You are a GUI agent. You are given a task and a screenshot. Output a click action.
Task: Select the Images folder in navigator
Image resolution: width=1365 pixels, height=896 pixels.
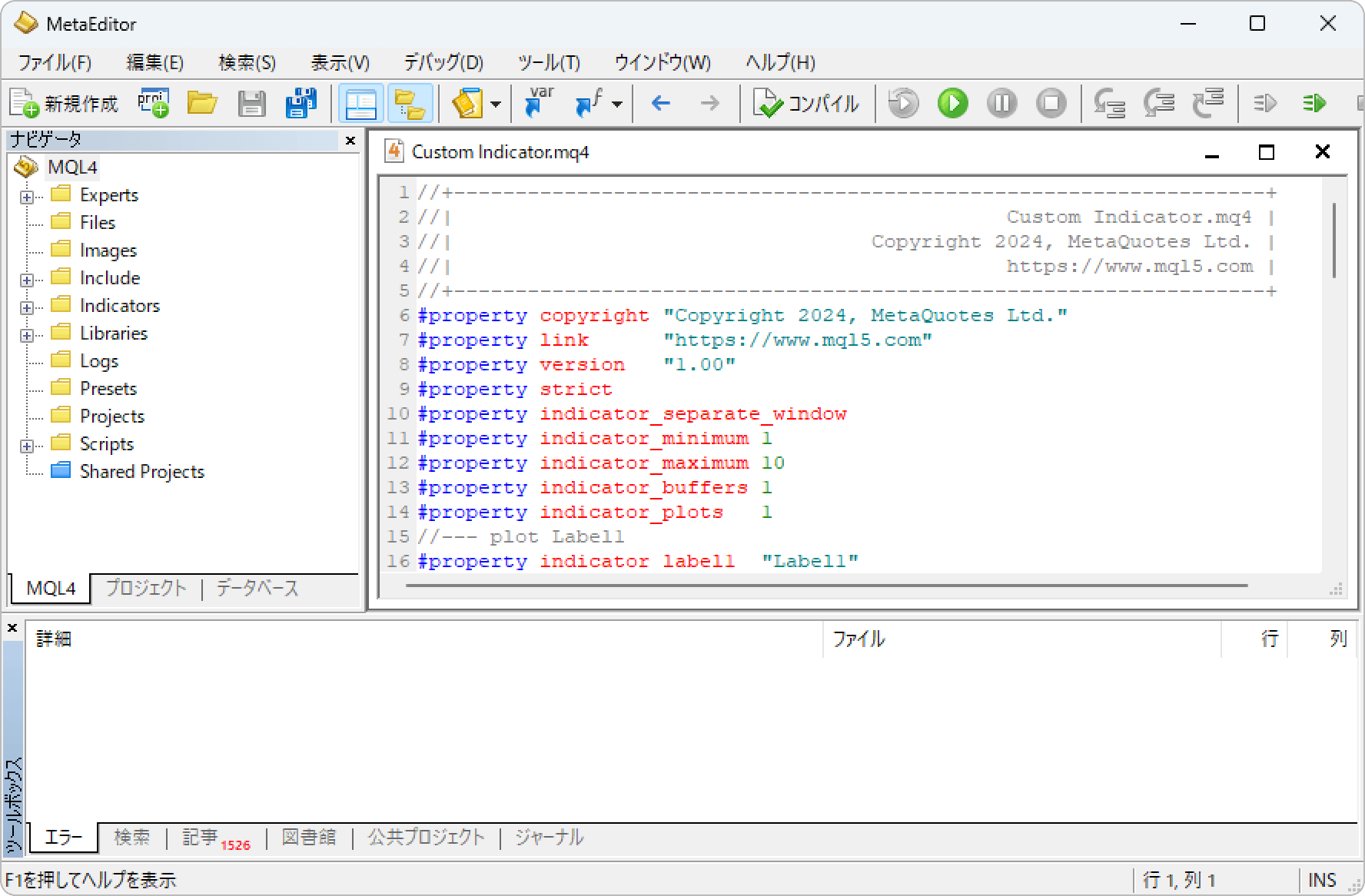tap(108, 250)
